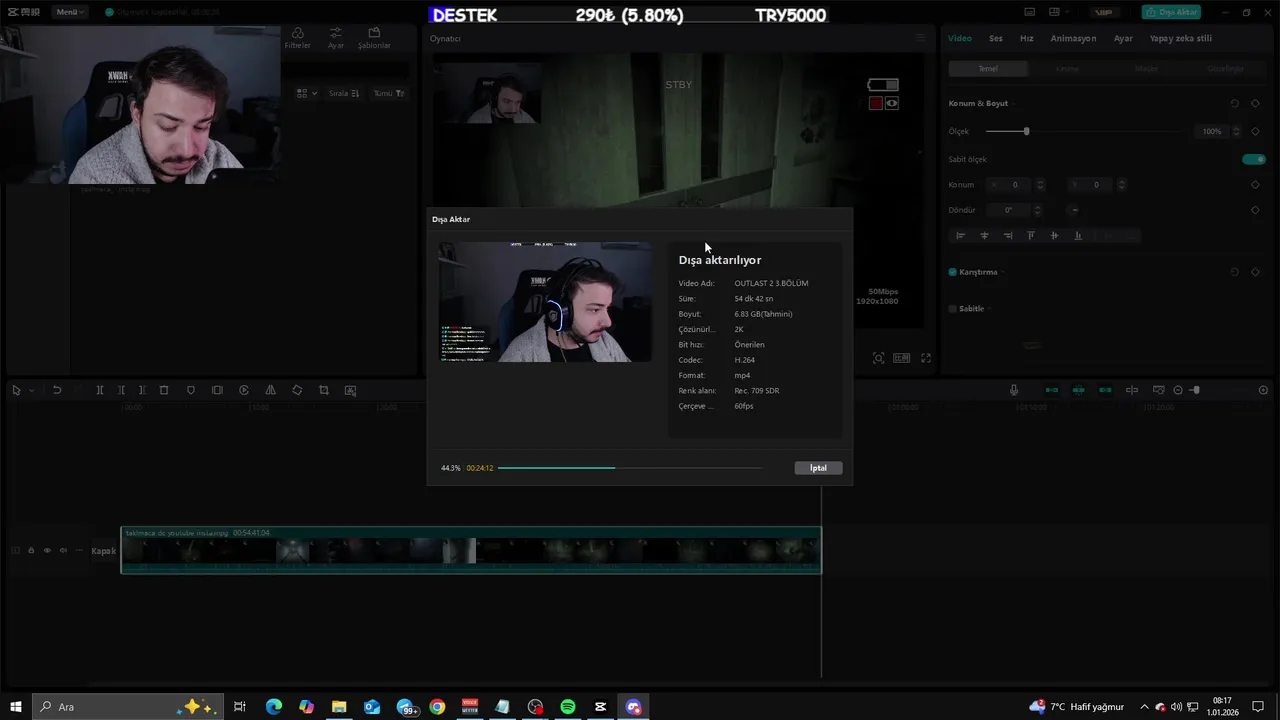1280x720 pixels.
Task: Click the timeline zoom in icon
Action: point(1263,390)
